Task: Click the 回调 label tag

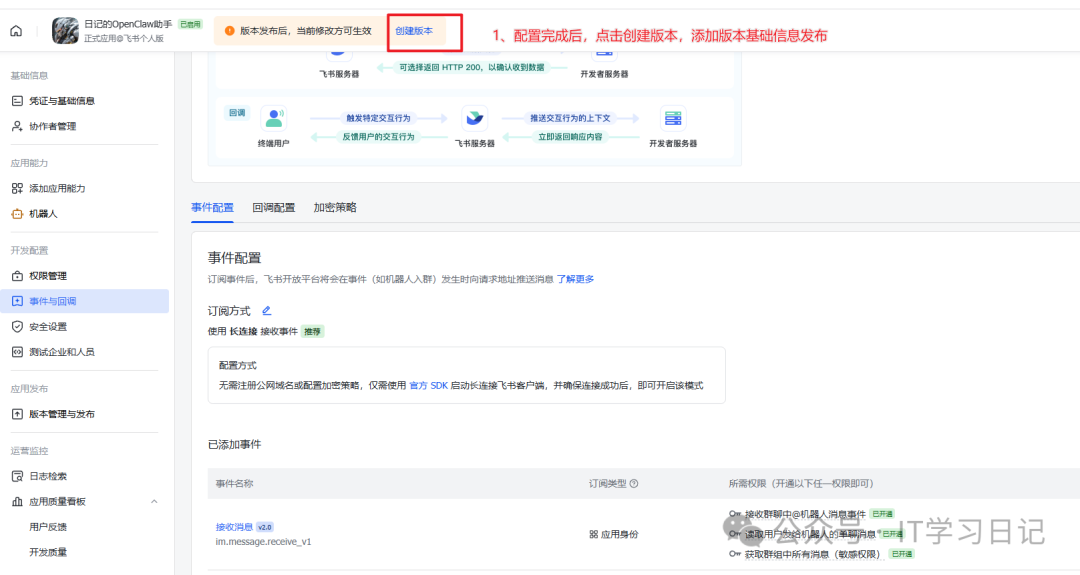Action: pos(237,112)
